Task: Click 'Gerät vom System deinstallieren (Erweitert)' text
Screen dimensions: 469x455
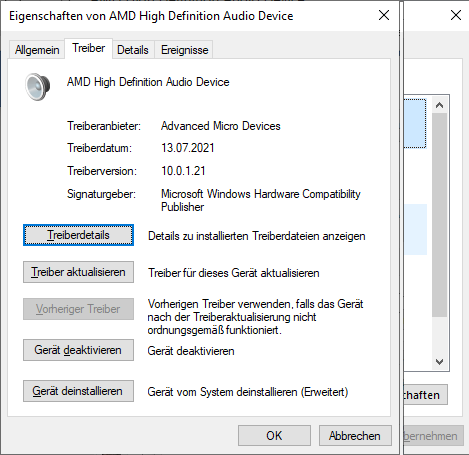Action: click(248, 392)
